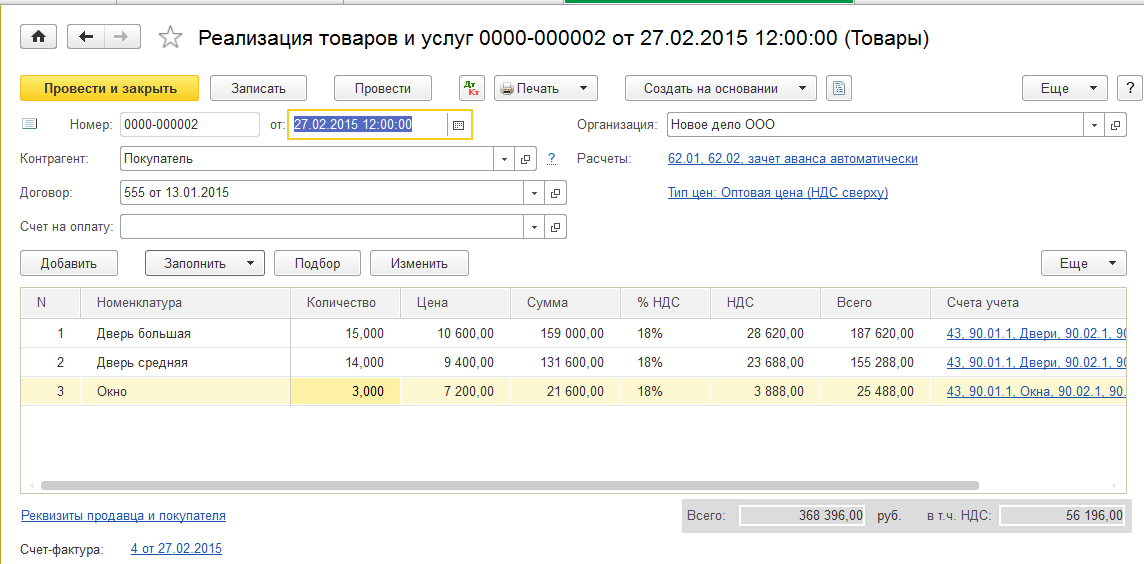The width and height of the screenshot is (1144, 564).
Task: Click the Номер input field
Action: tap(189, 125)
